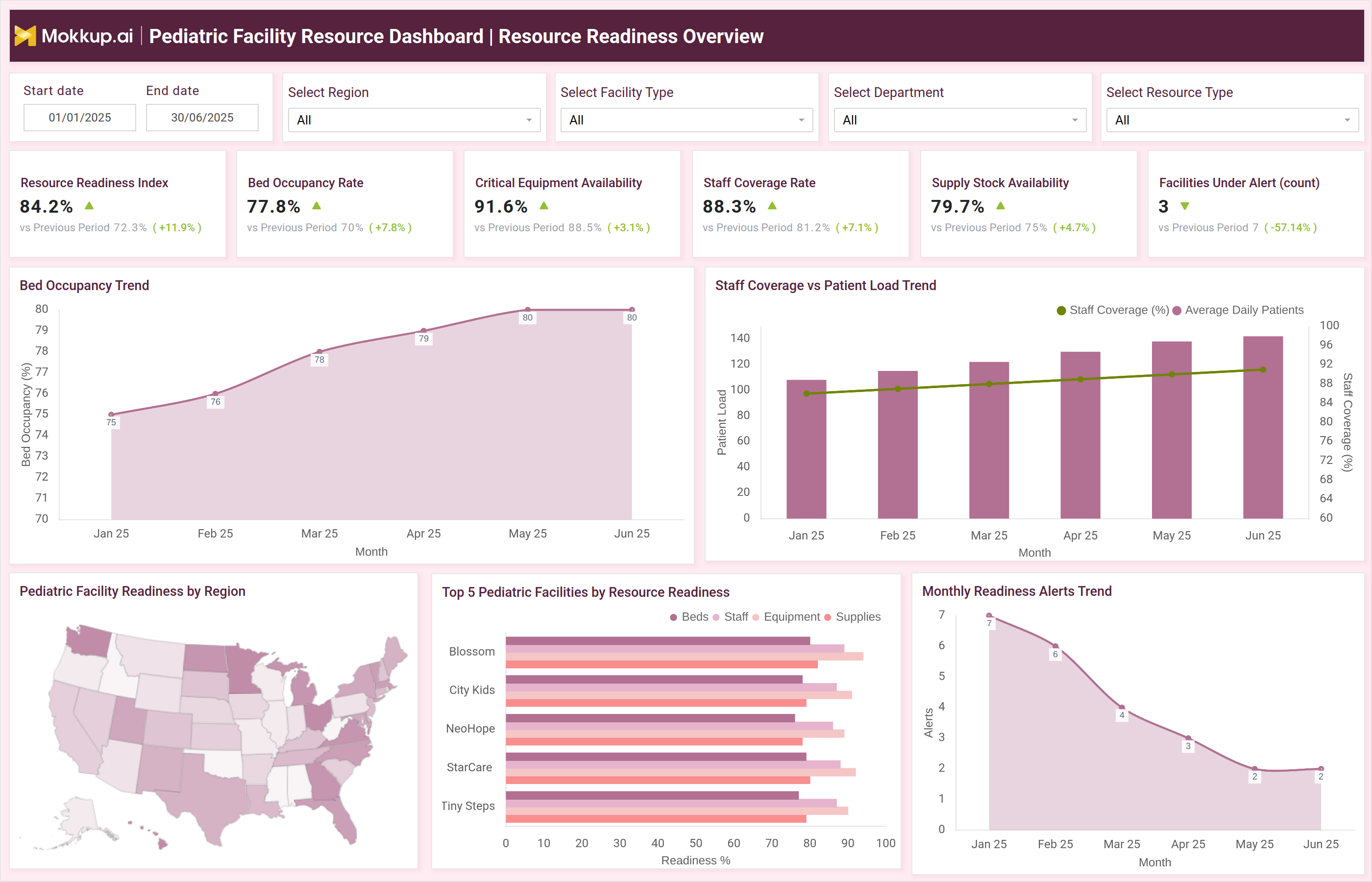Click the Apr 25 alerts point labeled 3
Image resolution: width=1372 pixels, height=882 pixels.
click(x=1188, y=738)
